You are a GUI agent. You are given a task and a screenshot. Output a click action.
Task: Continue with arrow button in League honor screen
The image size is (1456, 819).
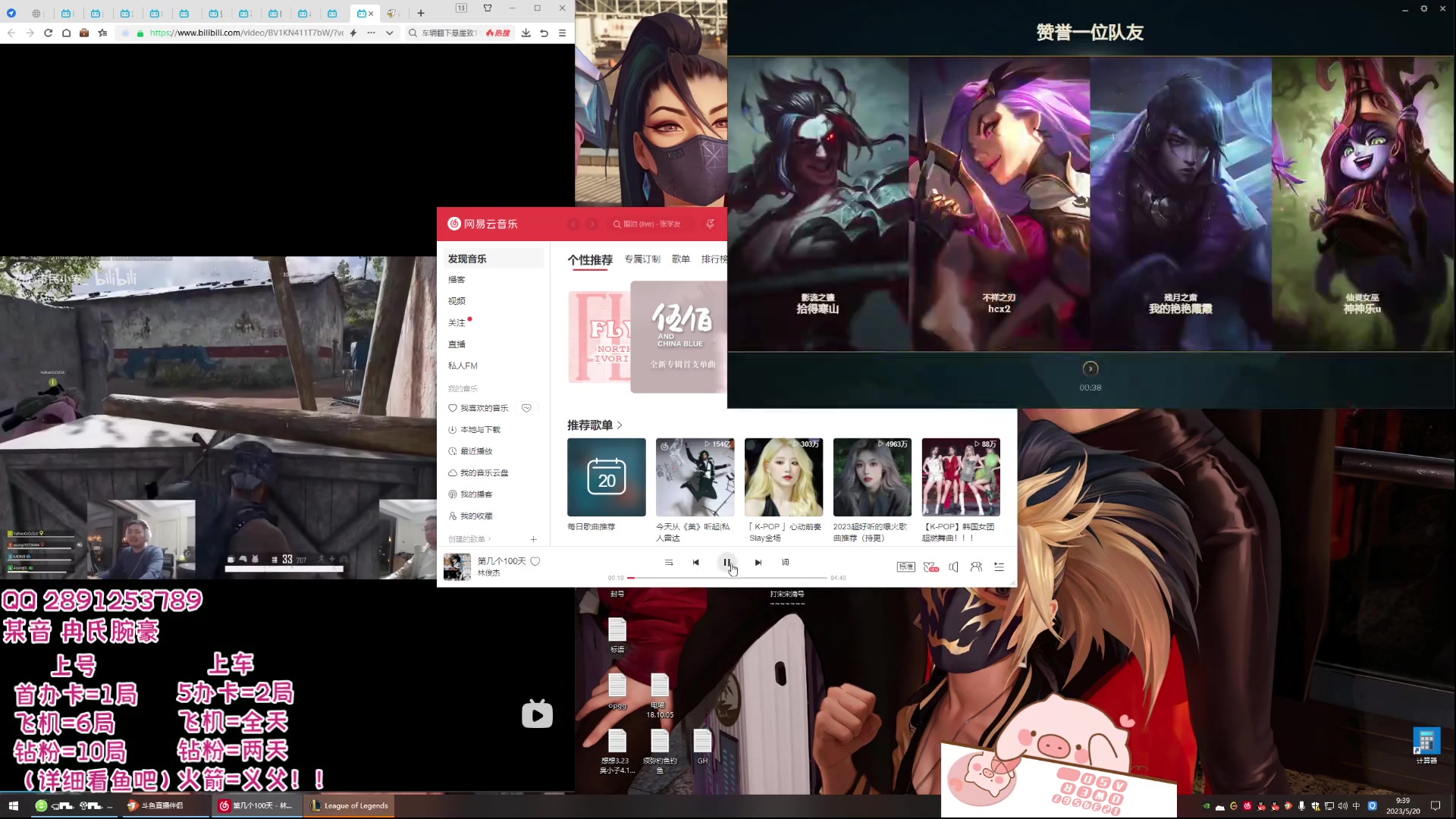coord(1090,369)
